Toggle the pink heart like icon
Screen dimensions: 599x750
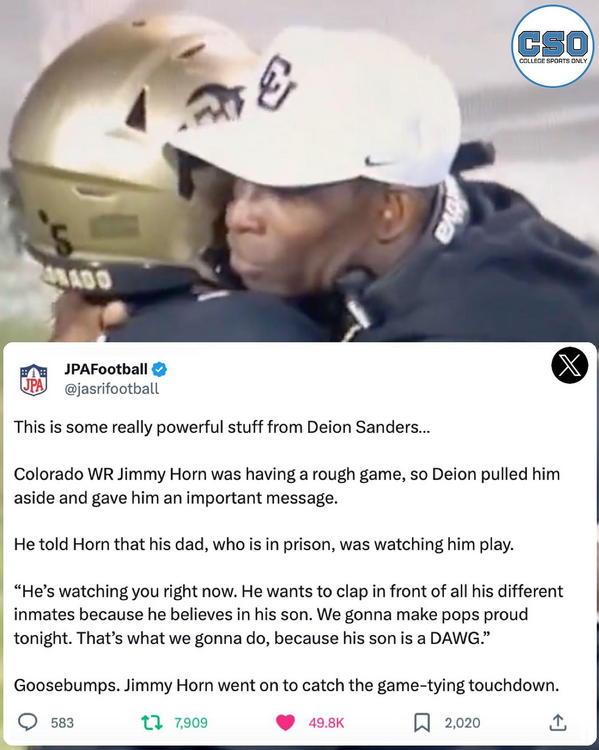[286, 722]
